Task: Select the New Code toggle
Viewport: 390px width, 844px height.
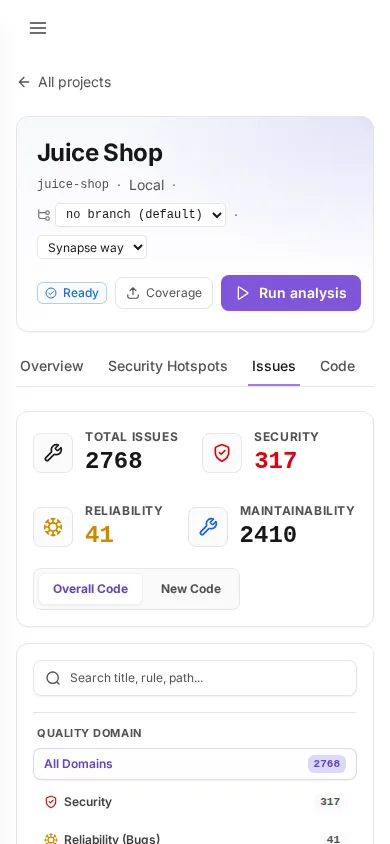Action: tap(191, 589)
